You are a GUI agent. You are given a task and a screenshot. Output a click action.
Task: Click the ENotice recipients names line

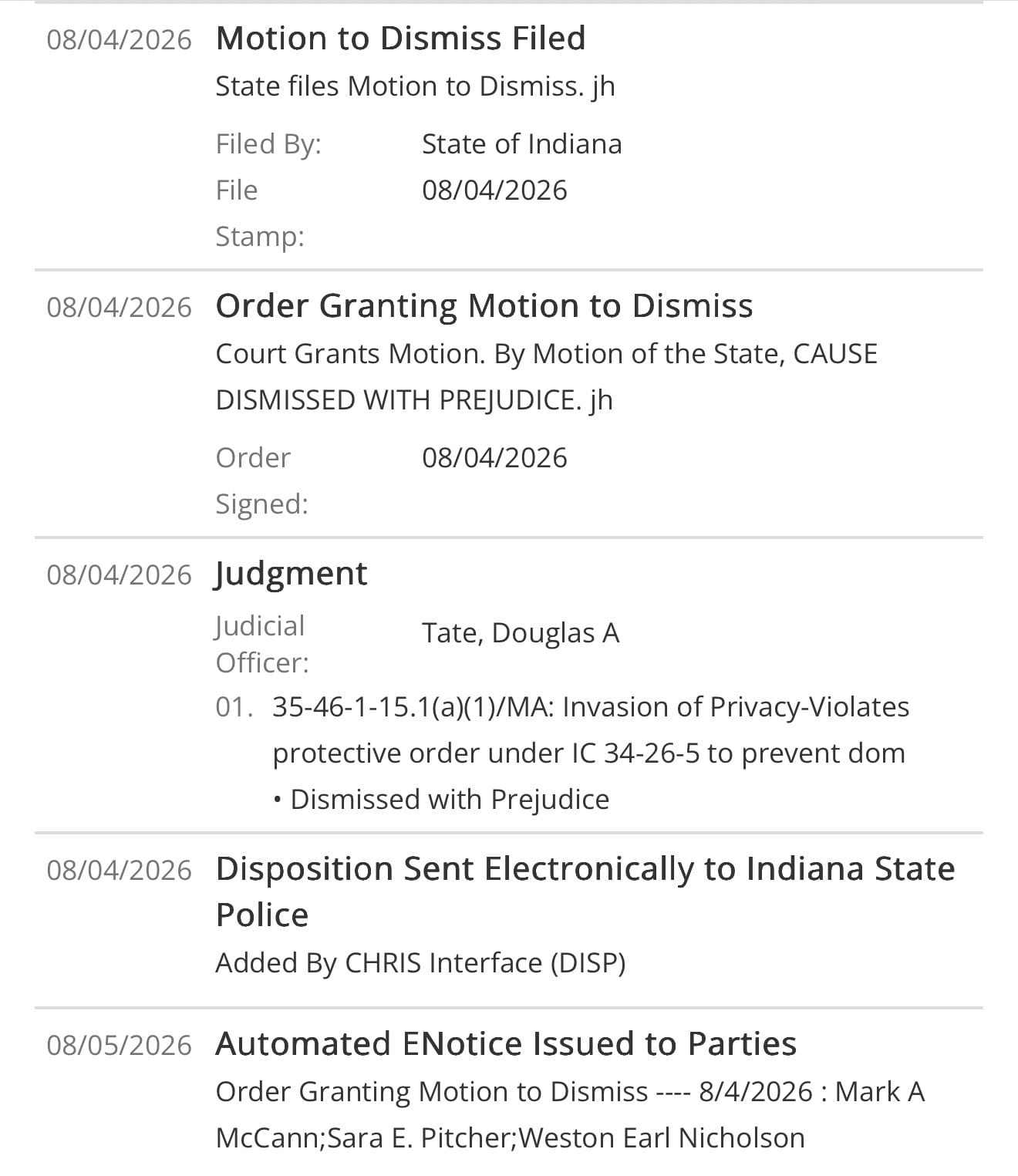point(510,1138)
